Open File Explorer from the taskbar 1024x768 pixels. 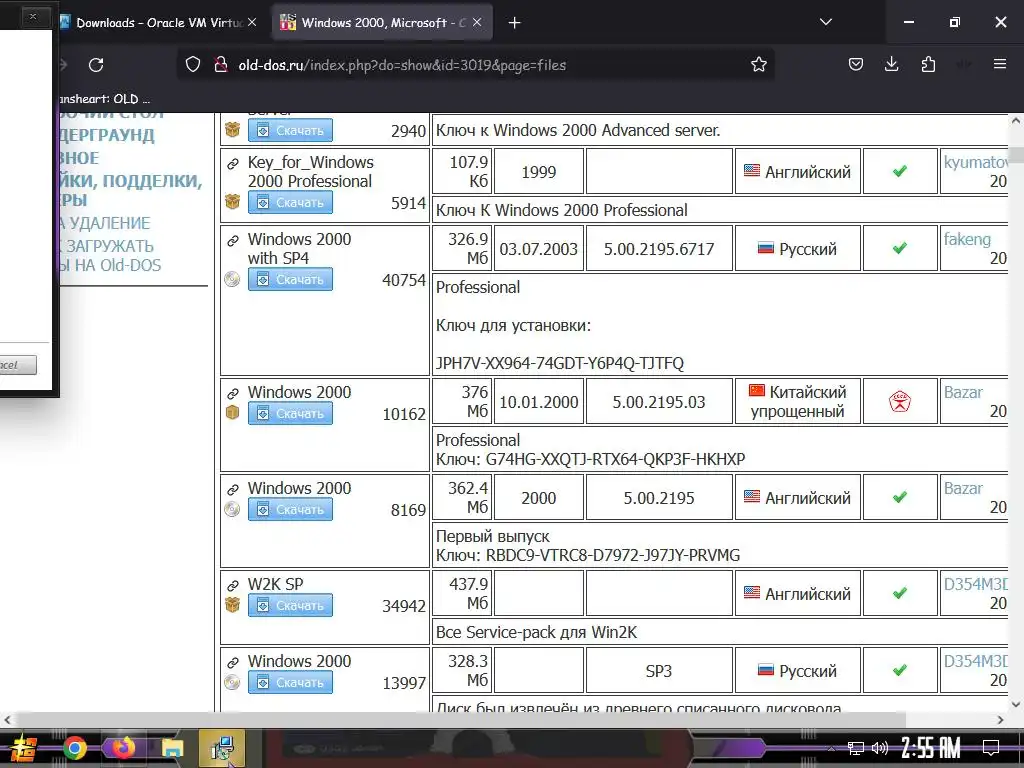[x=172, y=748]
